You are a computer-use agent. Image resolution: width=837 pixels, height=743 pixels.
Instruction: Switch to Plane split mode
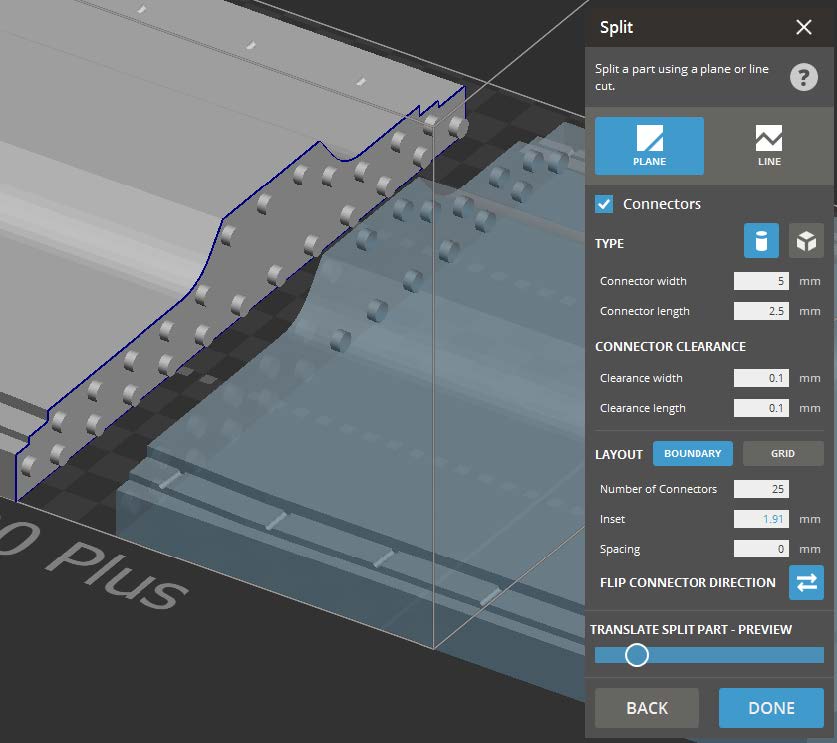pyautogui.click(x=648, y=145)
